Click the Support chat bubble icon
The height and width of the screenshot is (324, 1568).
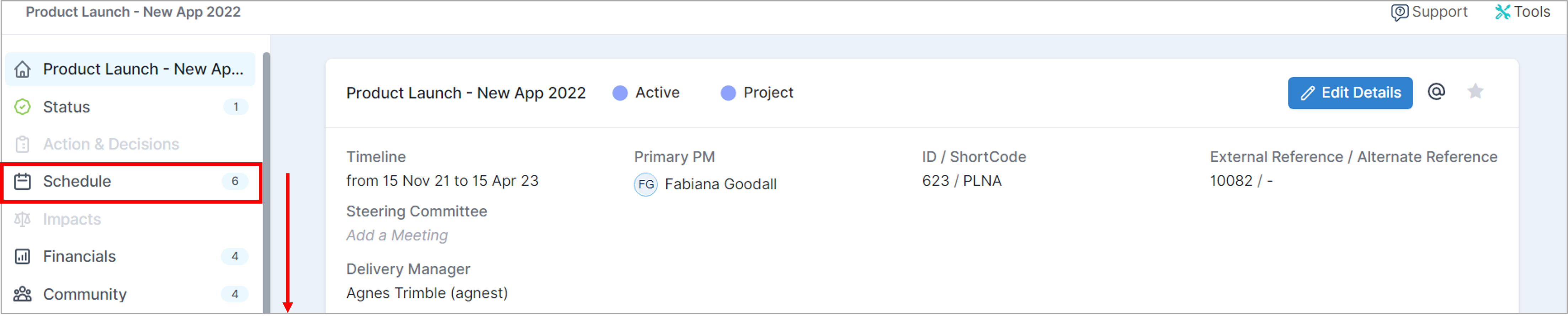coord(1399,12)
